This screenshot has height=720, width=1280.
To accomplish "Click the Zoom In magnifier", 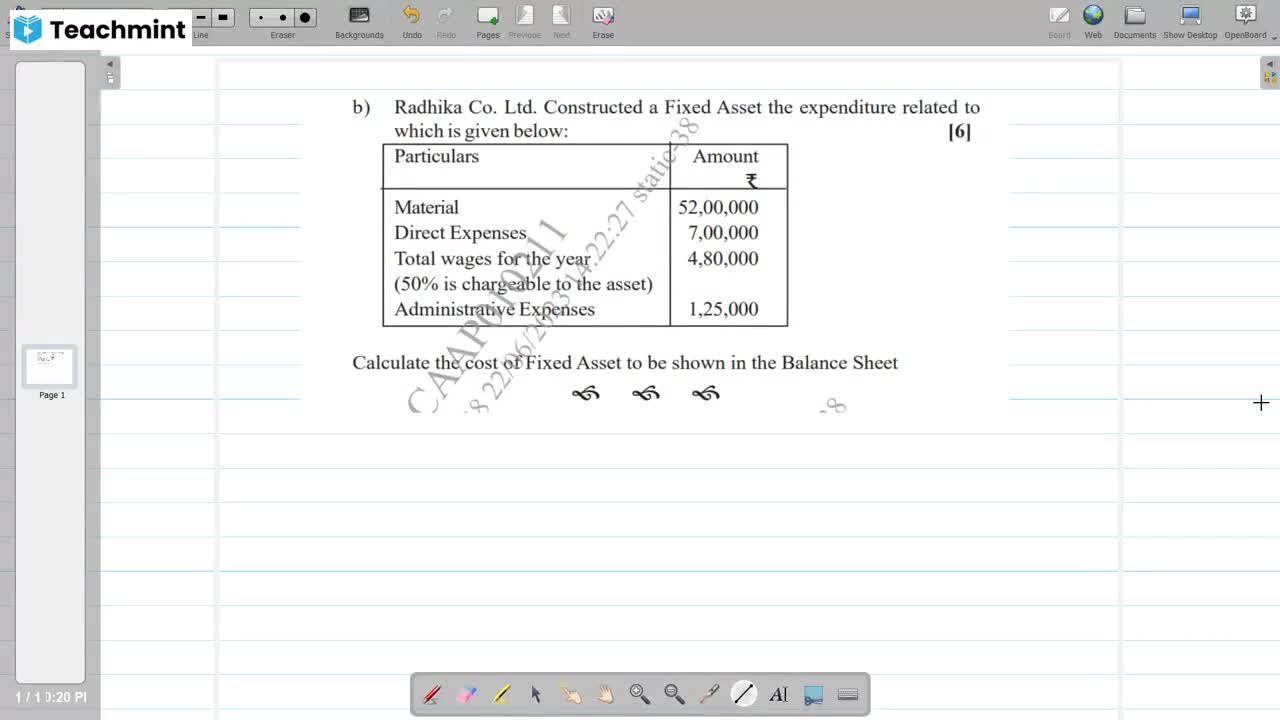I will 640,694.
